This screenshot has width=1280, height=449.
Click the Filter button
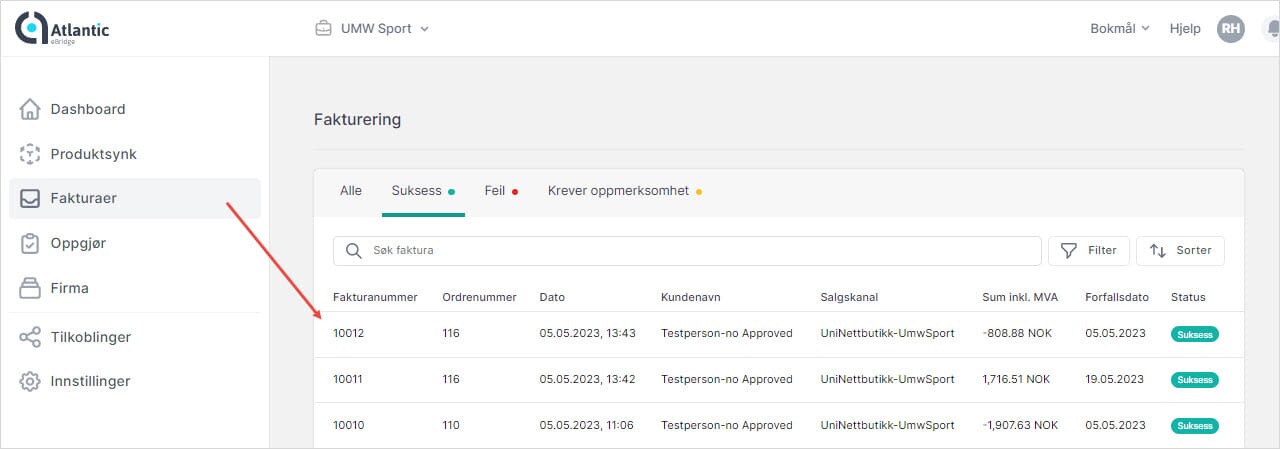point(1088,251)
